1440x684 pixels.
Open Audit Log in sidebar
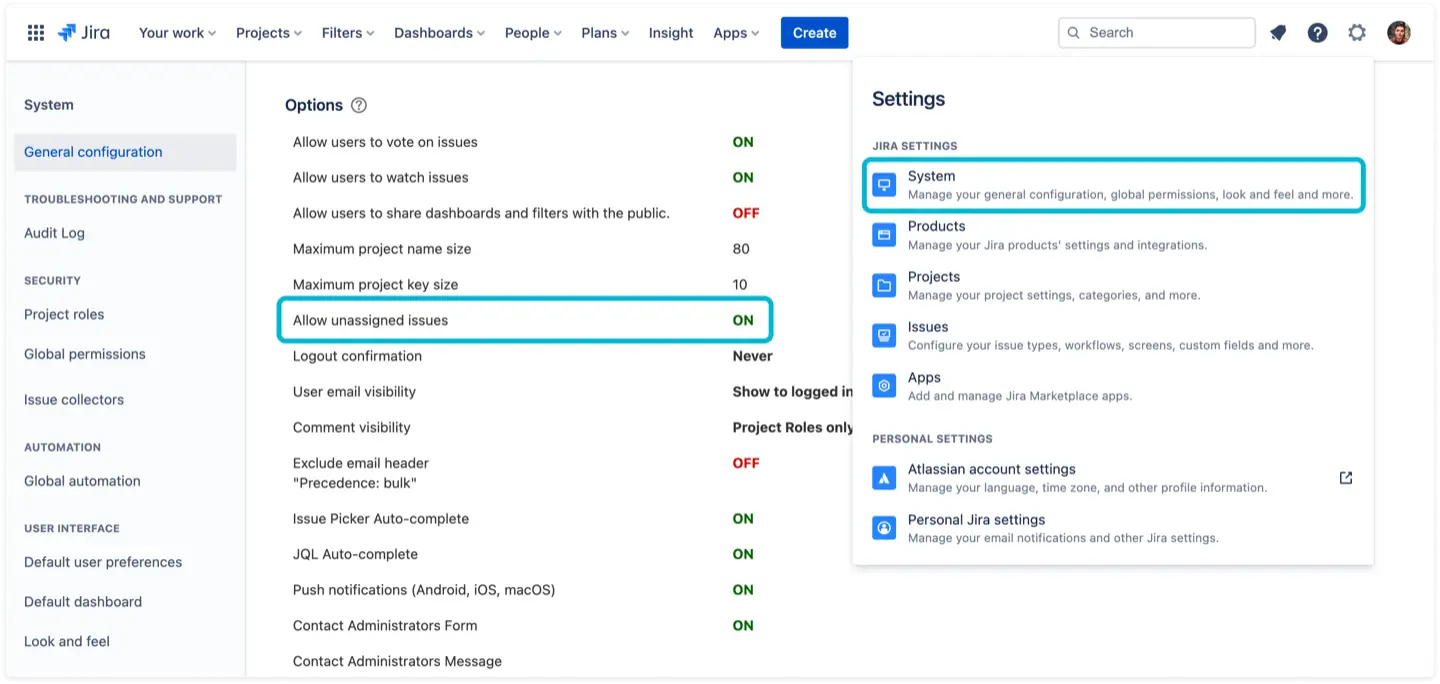pos(54,233)
